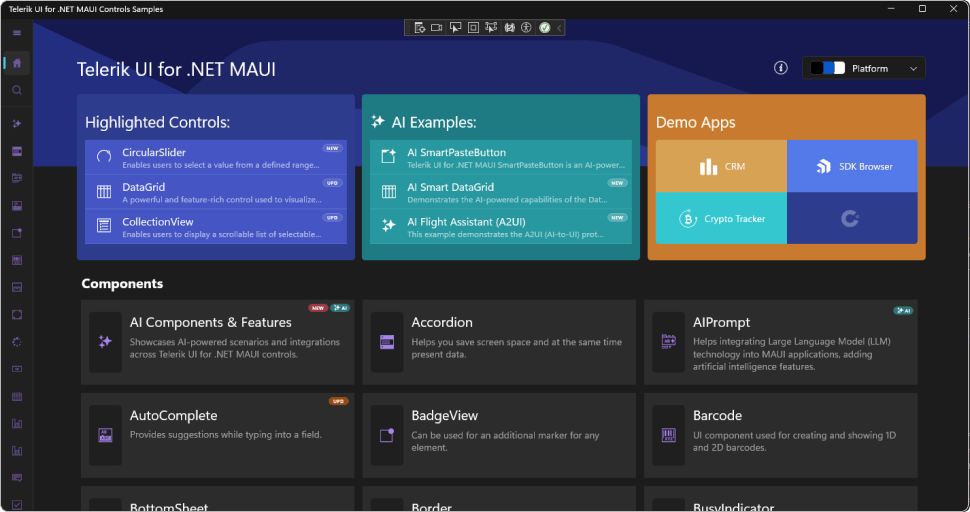Open the Accordion component card

click(x=499, y=342)
